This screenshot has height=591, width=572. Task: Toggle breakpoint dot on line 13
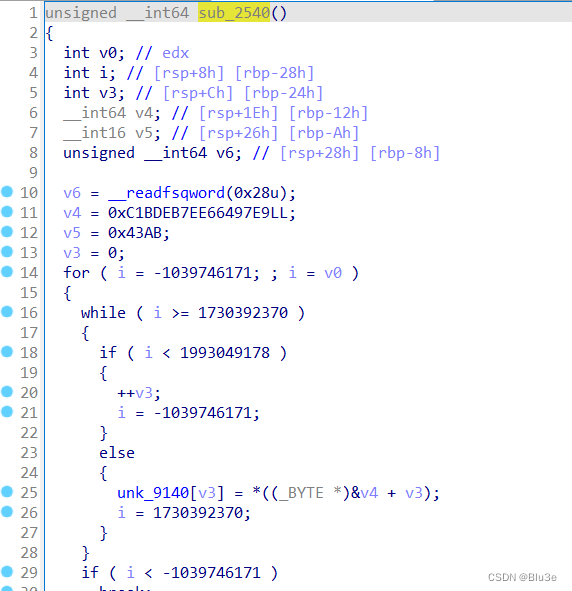(7, 252)
